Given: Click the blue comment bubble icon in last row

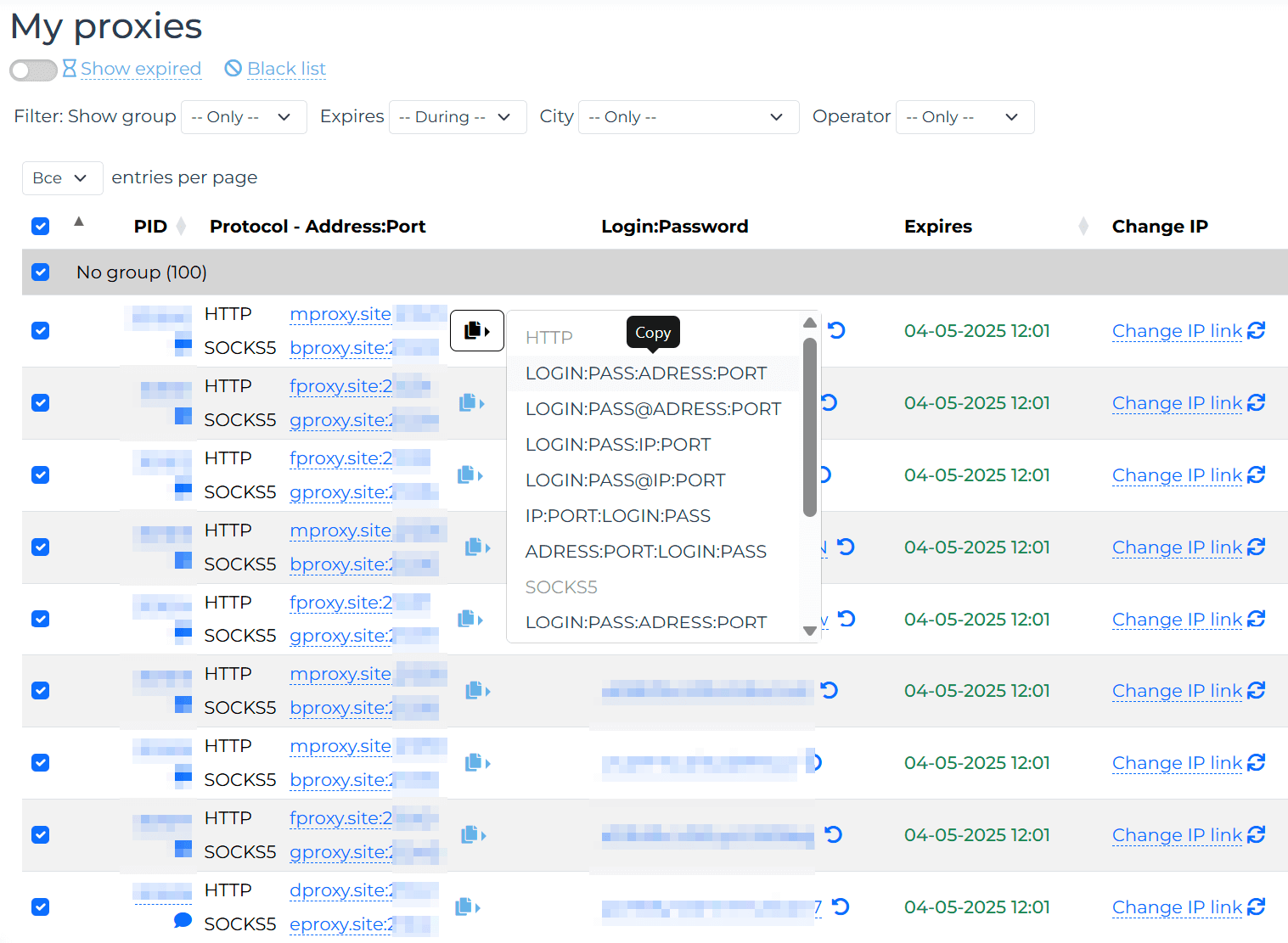Looking at the screenshot, I should tap(183, 921).
